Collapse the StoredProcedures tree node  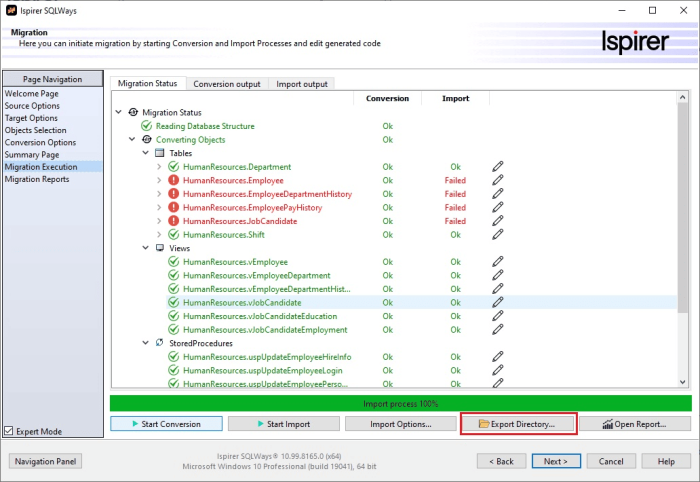[146, 343]
